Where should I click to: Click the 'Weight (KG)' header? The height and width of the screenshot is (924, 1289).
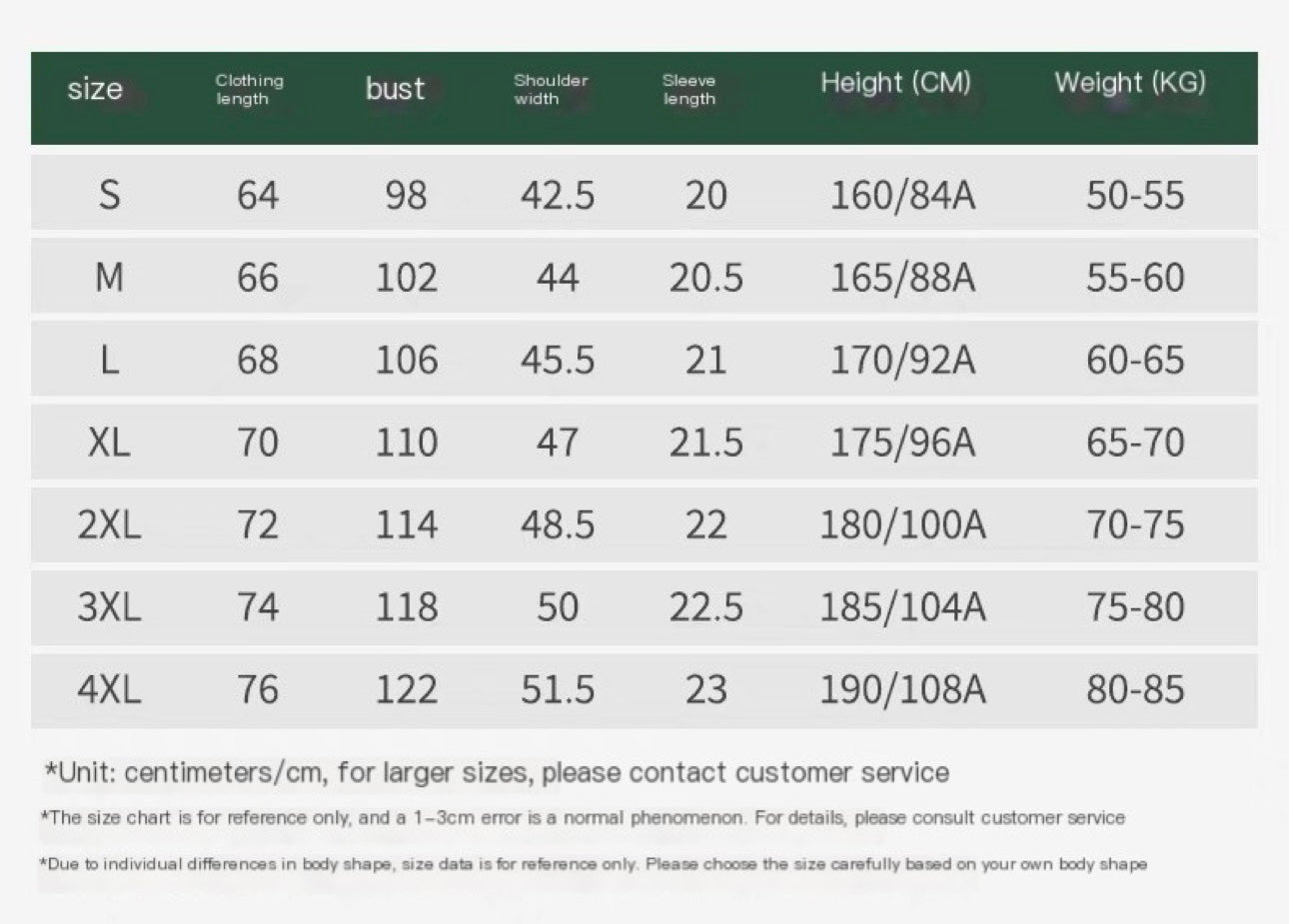pos(1130,82)
